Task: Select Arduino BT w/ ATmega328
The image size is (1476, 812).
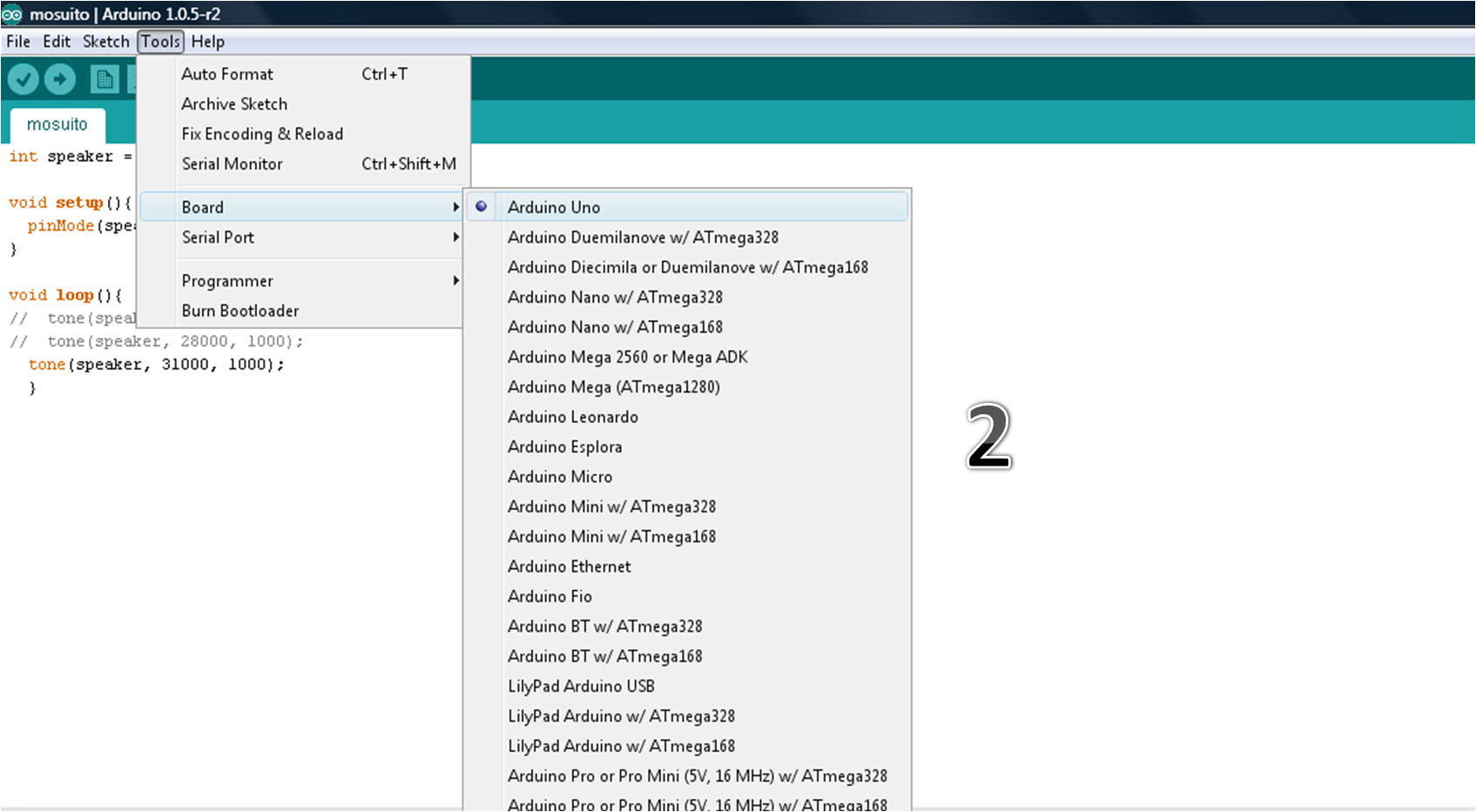Action: 688,626
